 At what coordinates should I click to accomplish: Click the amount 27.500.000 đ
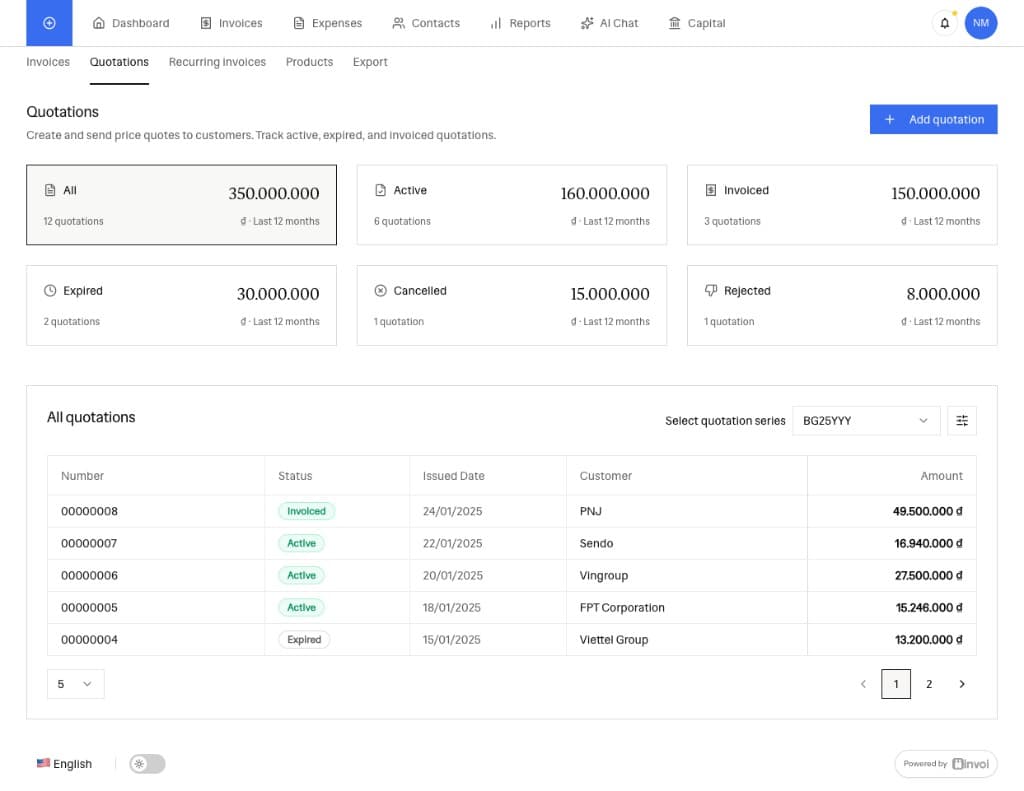[x=928, y=575]
